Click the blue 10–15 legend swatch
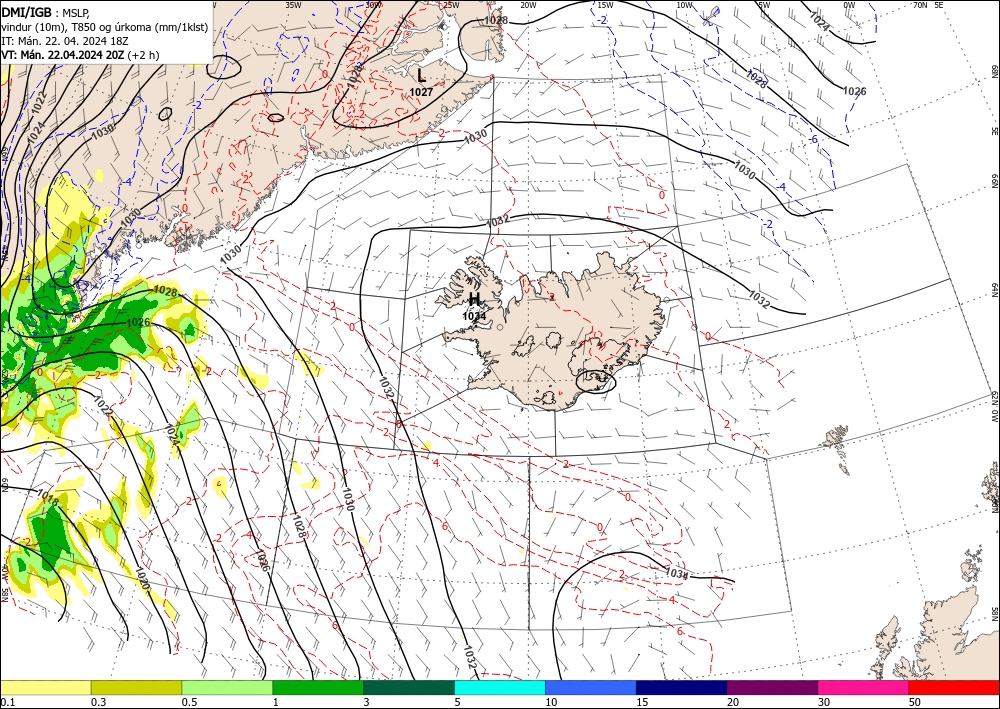 tap(591, 687)
